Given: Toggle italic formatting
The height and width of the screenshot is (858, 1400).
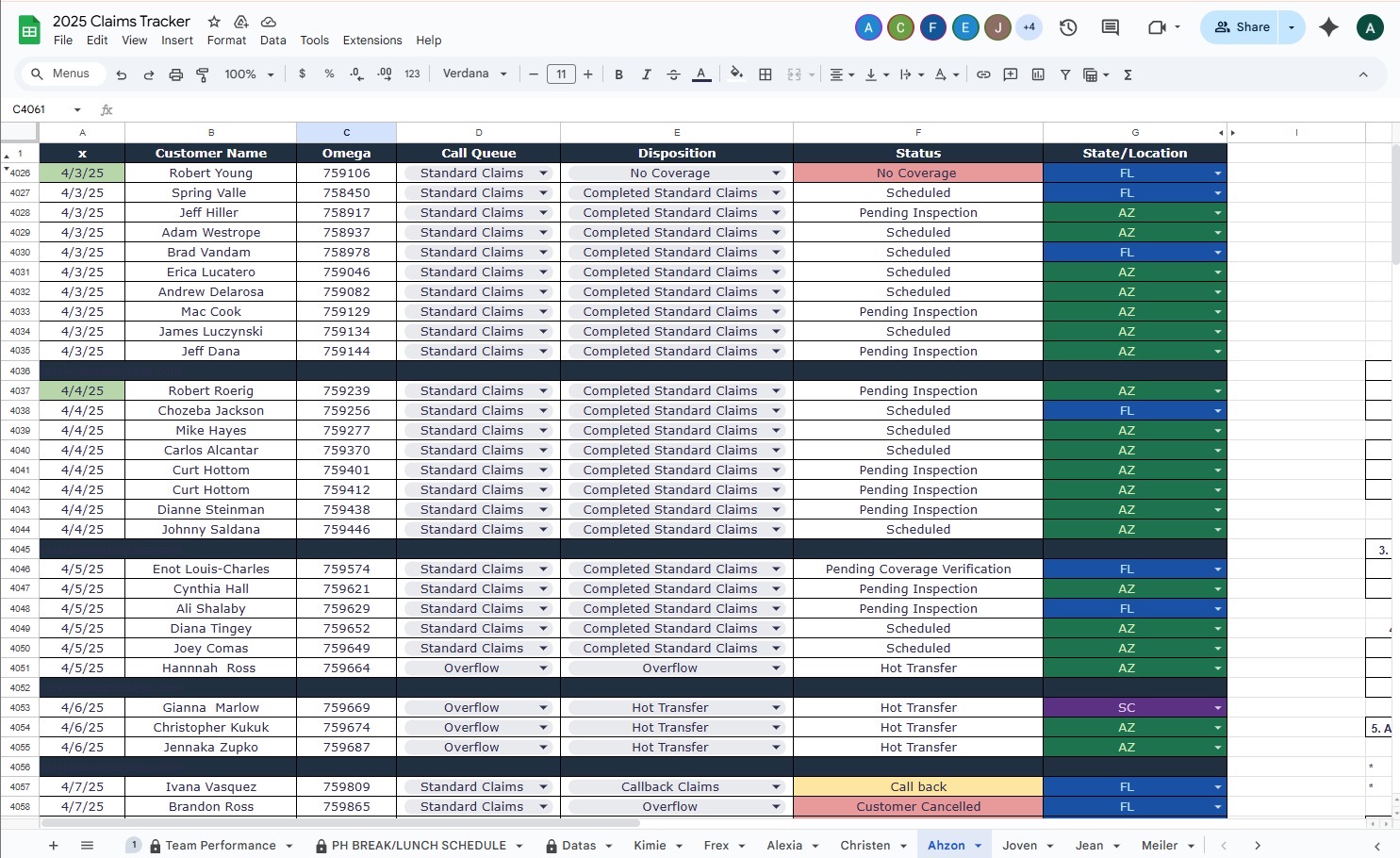Looking at the screenshot, I should [x=646, y=74].
